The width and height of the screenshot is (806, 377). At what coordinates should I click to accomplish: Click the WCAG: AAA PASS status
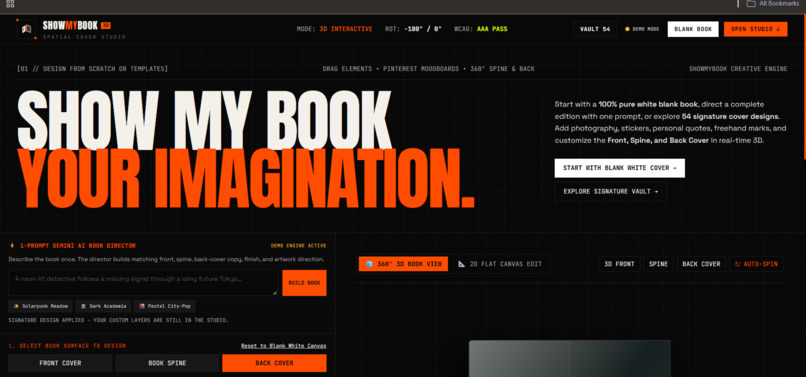(481, 29)
